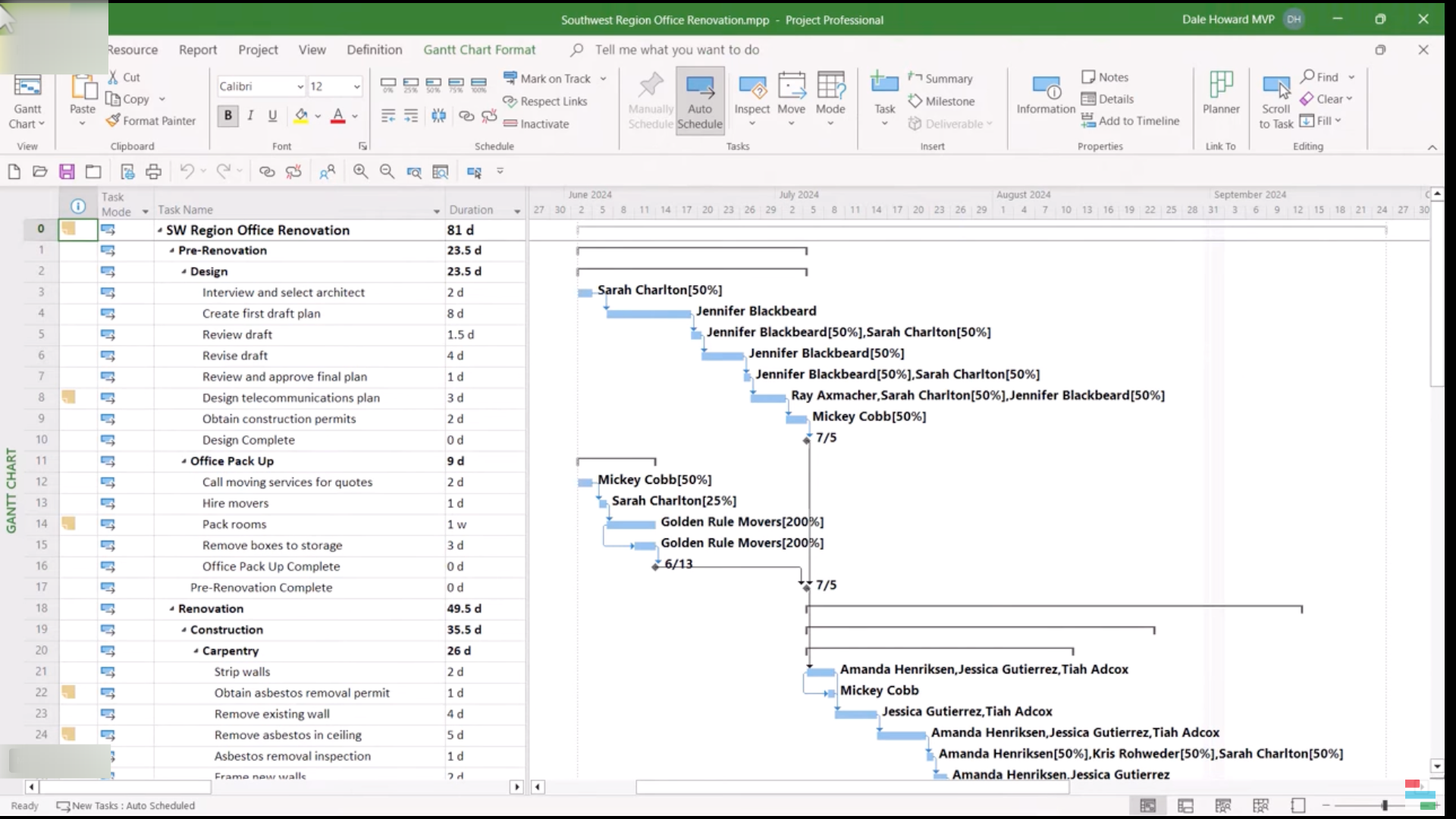Screen dimensions: 1456x819
Task: Toggle Bold formatting
Action: point(227,116)
